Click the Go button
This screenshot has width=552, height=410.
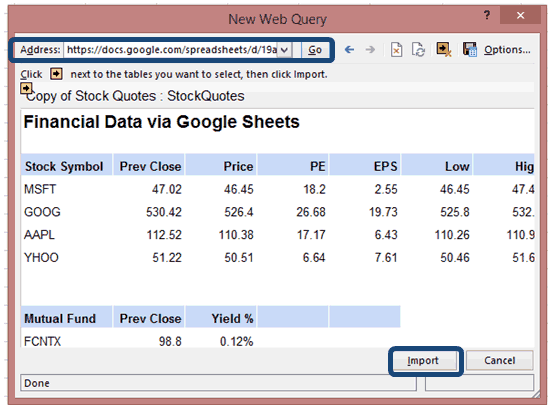[x=315, y=50]
